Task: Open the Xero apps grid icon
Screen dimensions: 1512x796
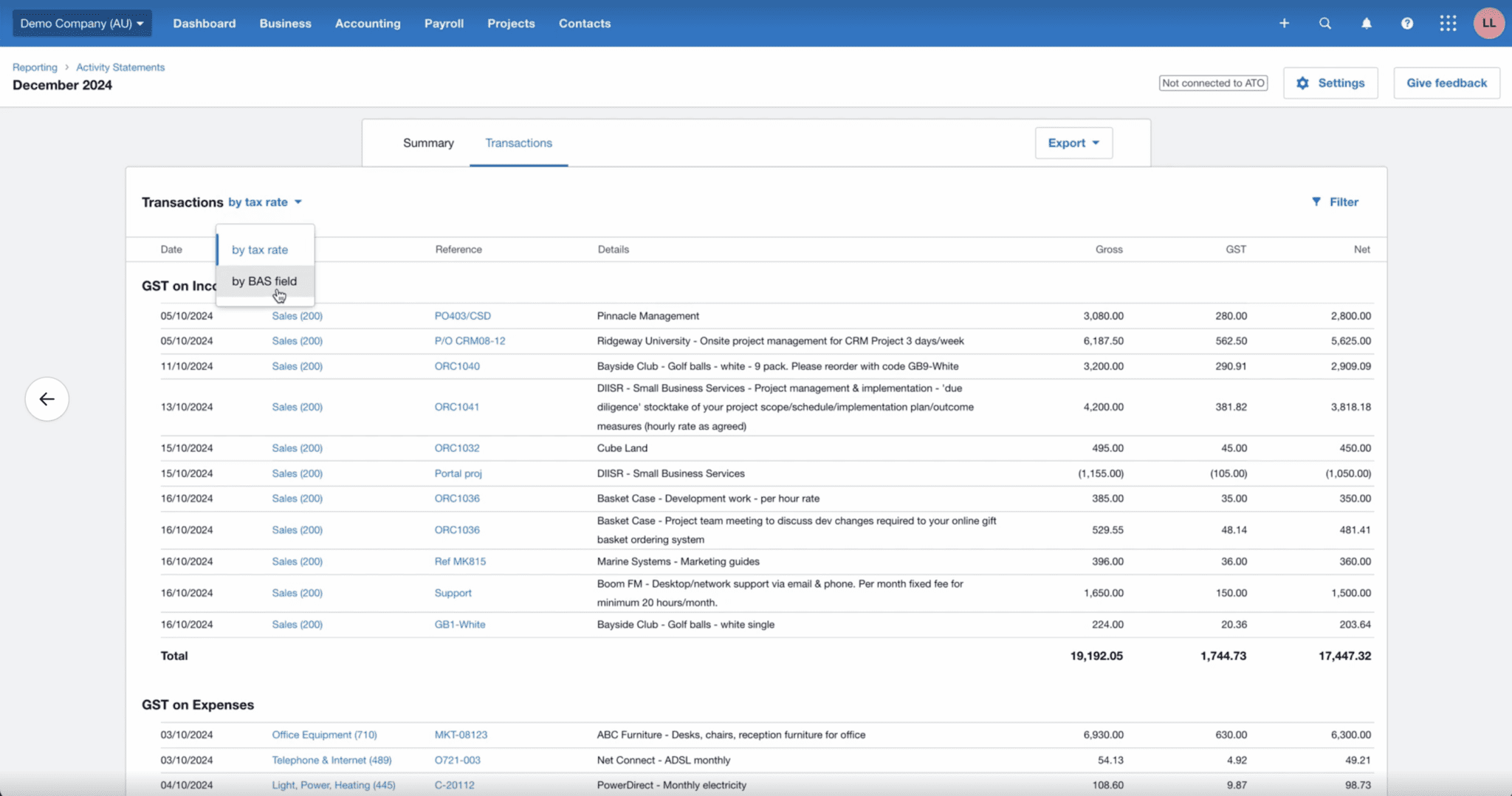Action: click(1448, 23)
